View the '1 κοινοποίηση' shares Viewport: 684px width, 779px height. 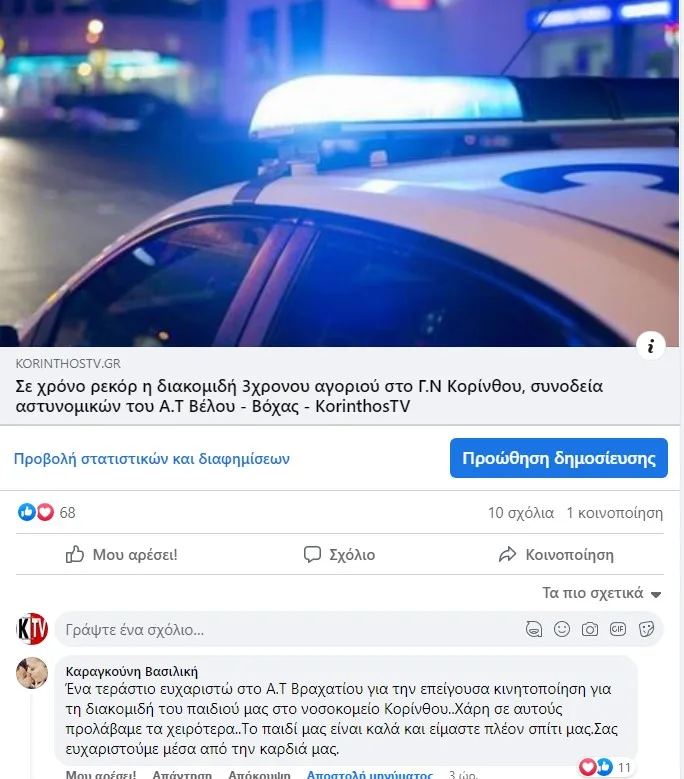click(x=614, y=513)
